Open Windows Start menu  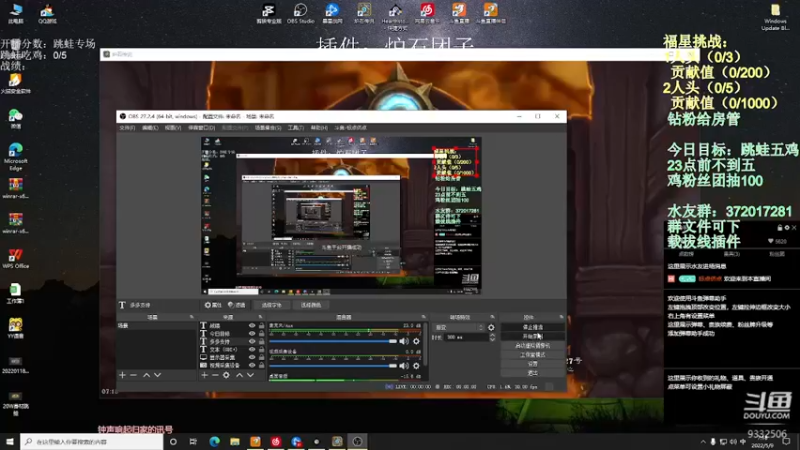pos(10,441)
